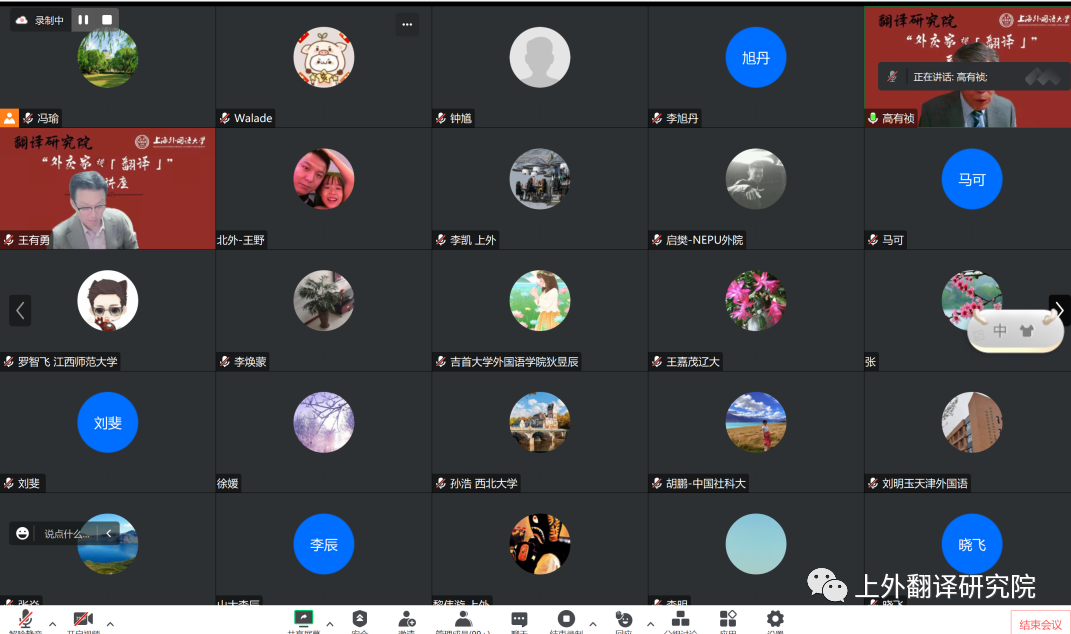Click name label 胡鹏-中国社科大
Screen dimensions: 1071x634
pyautogui.click(x=706, y=483)
